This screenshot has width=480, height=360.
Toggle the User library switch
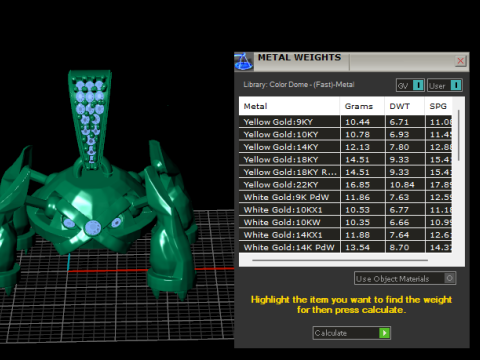pyautogui.click(x=445, y=85)
